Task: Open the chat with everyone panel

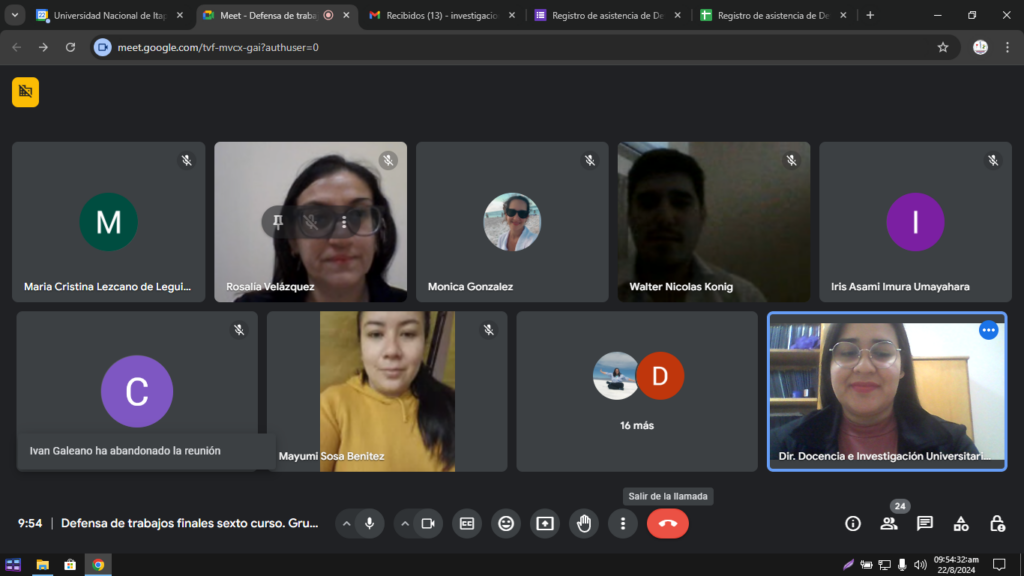Action: (x=925, y=523)
